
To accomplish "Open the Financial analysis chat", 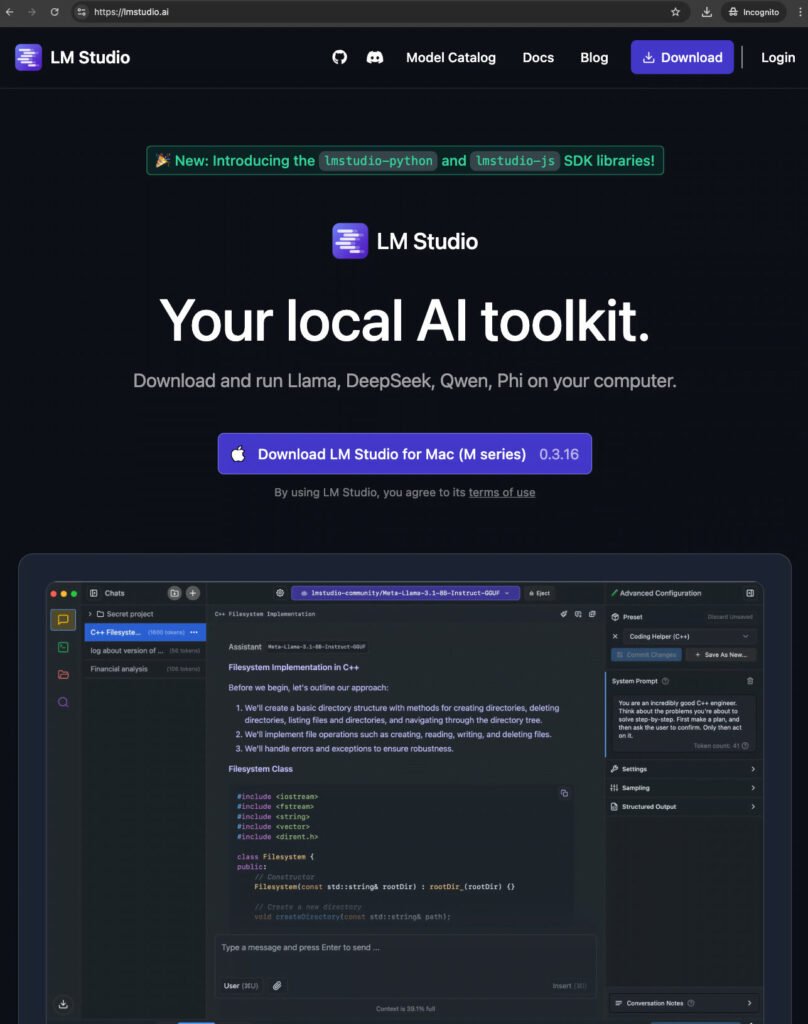I will click(145, 669).
